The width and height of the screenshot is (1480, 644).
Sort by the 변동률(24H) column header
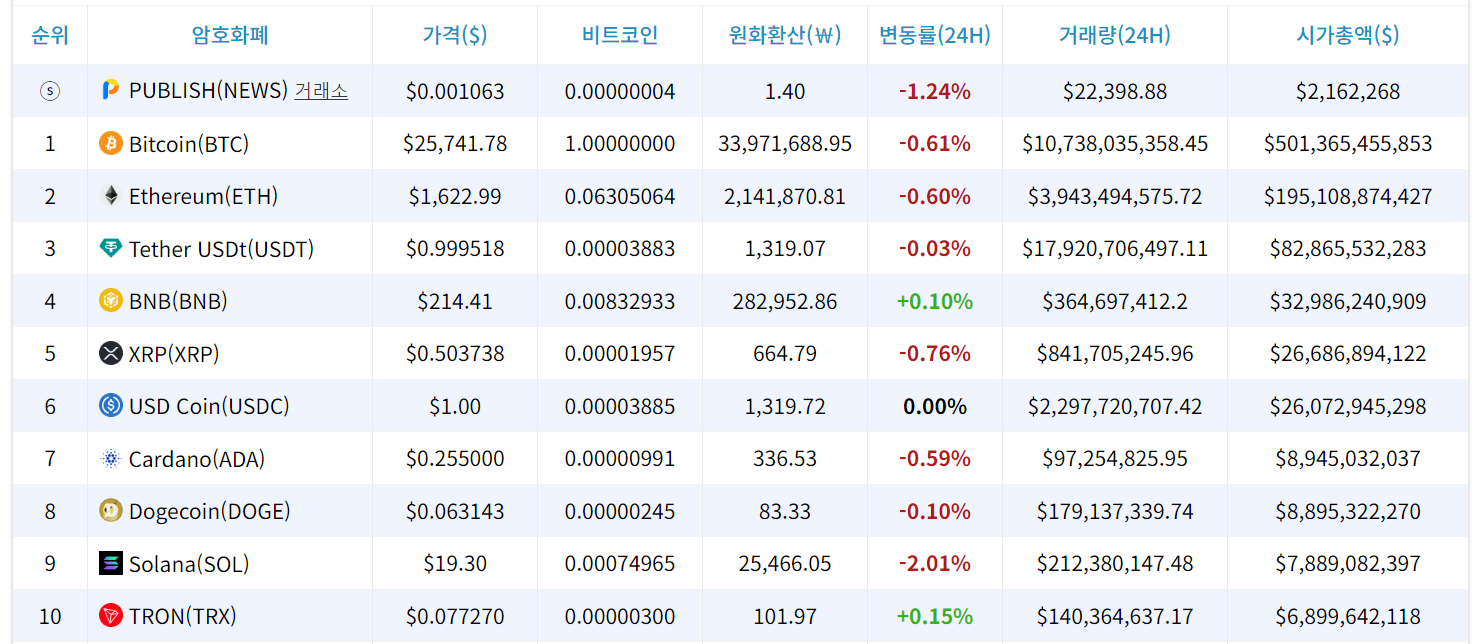[x=935, y=35]
